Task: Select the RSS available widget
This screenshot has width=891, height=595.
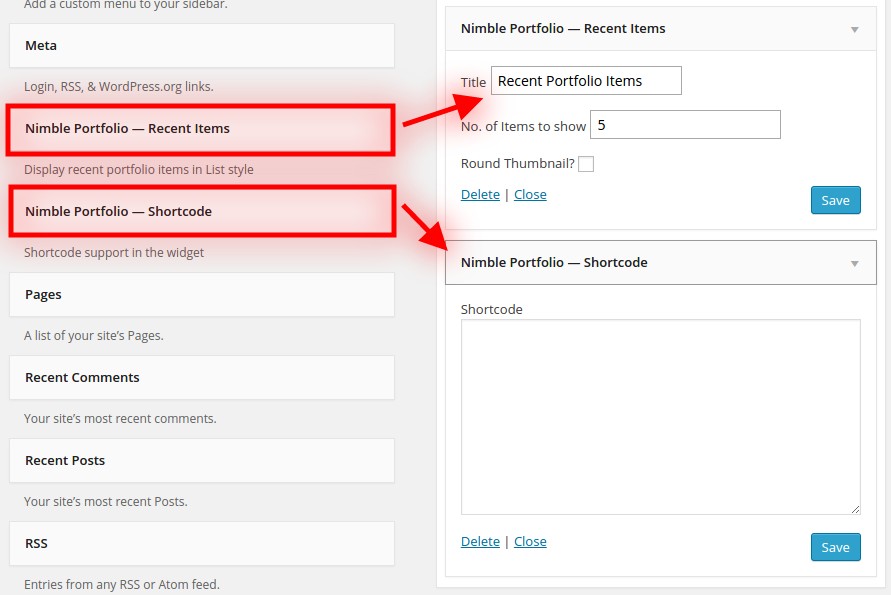Action: click(202, 543)
